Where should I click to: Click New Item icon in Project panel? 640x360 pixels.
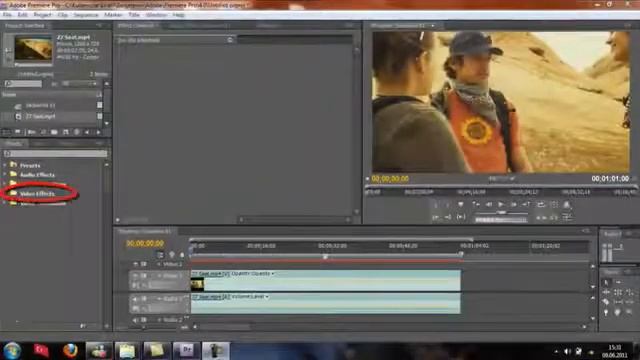(65, 132)
